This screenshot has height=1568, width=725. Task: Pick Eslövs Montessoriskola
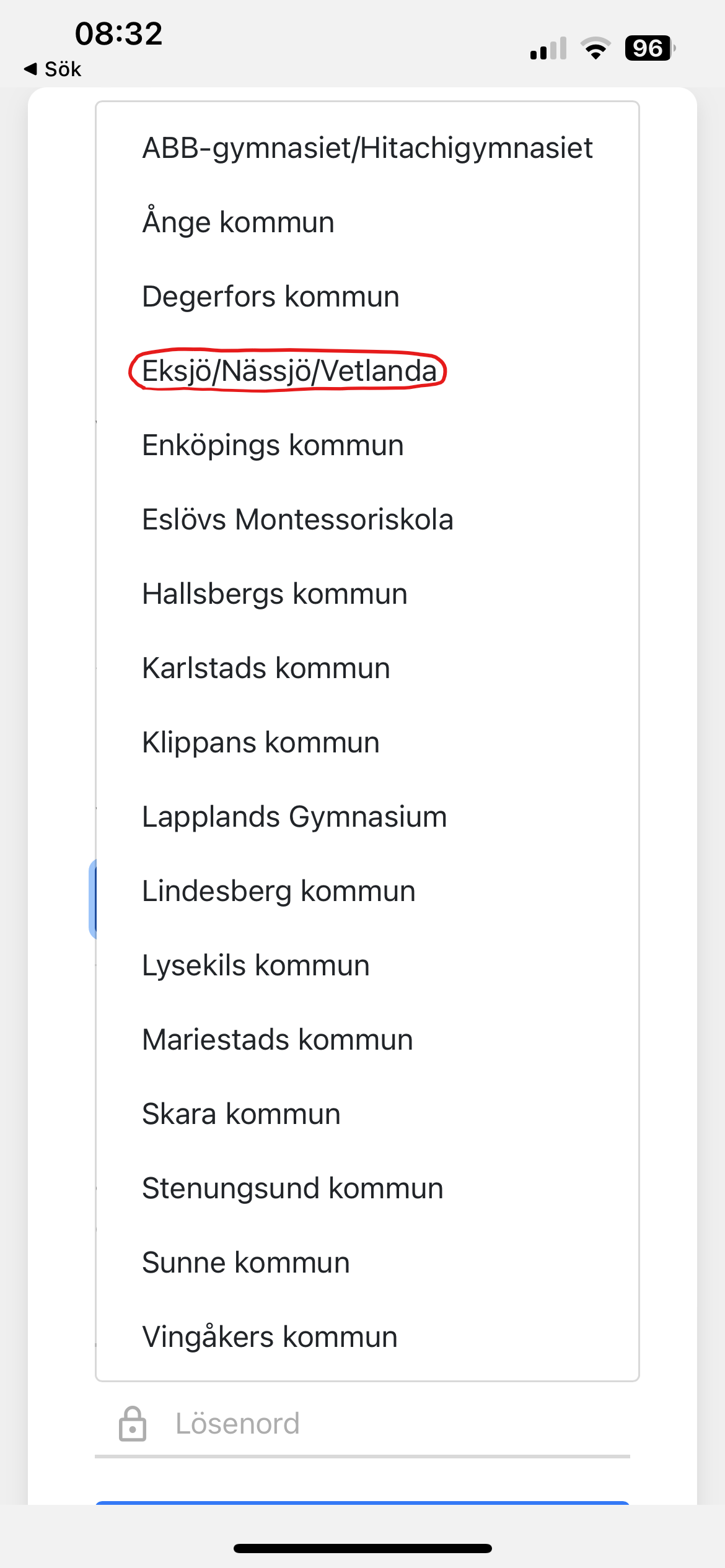[x=297, y=519]
